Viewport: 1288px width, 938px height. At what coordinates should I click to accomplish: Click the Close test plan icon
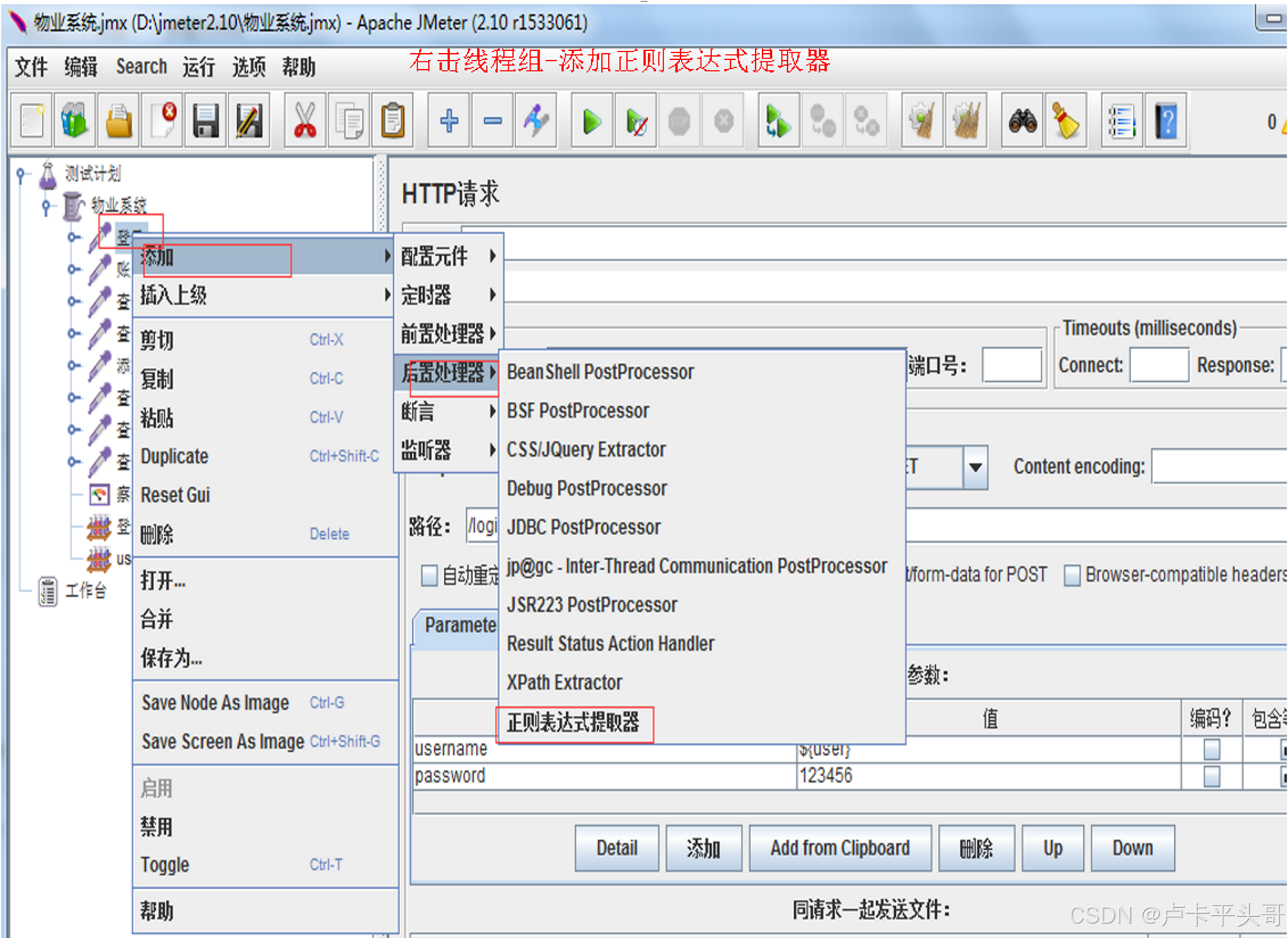pos(162,121)
